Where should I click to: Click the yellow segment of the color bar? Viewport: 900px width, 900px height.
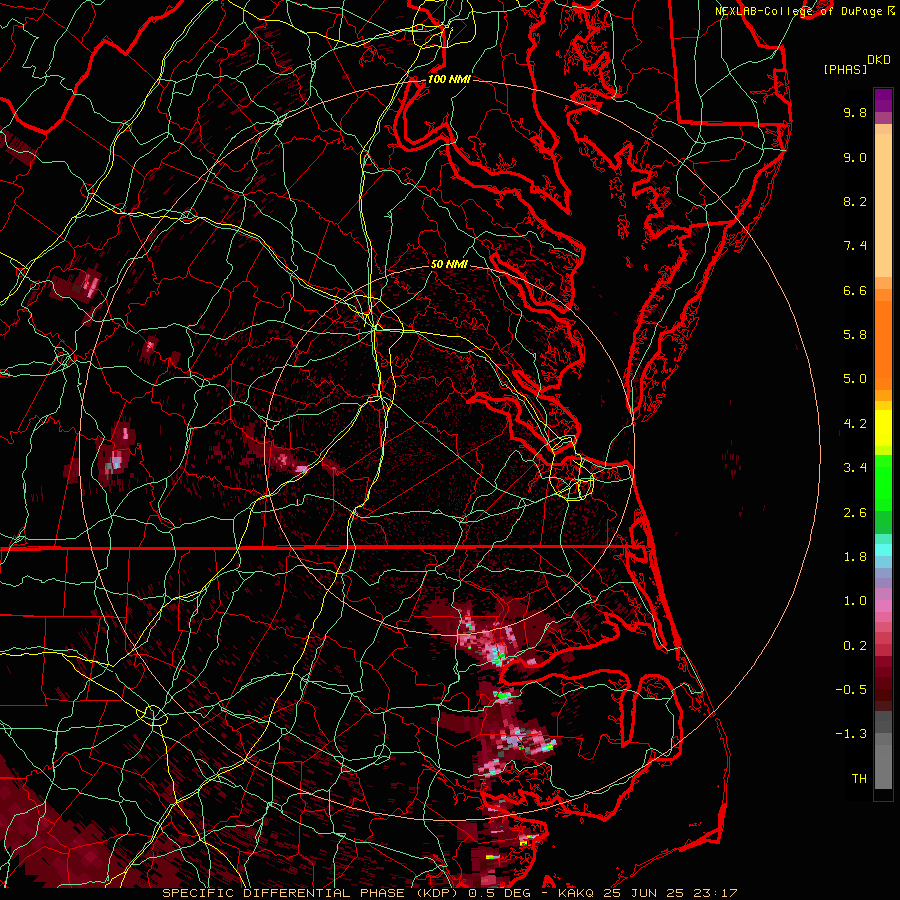(883, 428)
